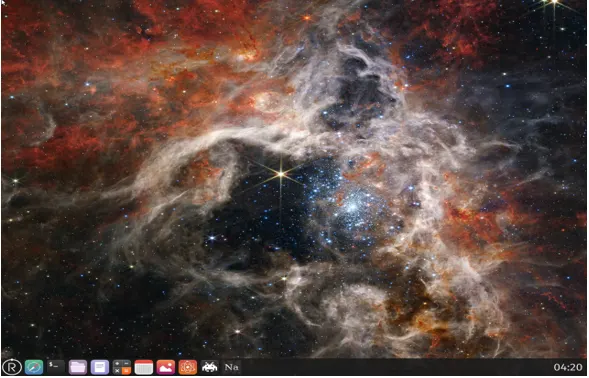The width and height of the screenshot is (589, 378).
Task: Launch the space invader games app
Action: coord(210,367)
